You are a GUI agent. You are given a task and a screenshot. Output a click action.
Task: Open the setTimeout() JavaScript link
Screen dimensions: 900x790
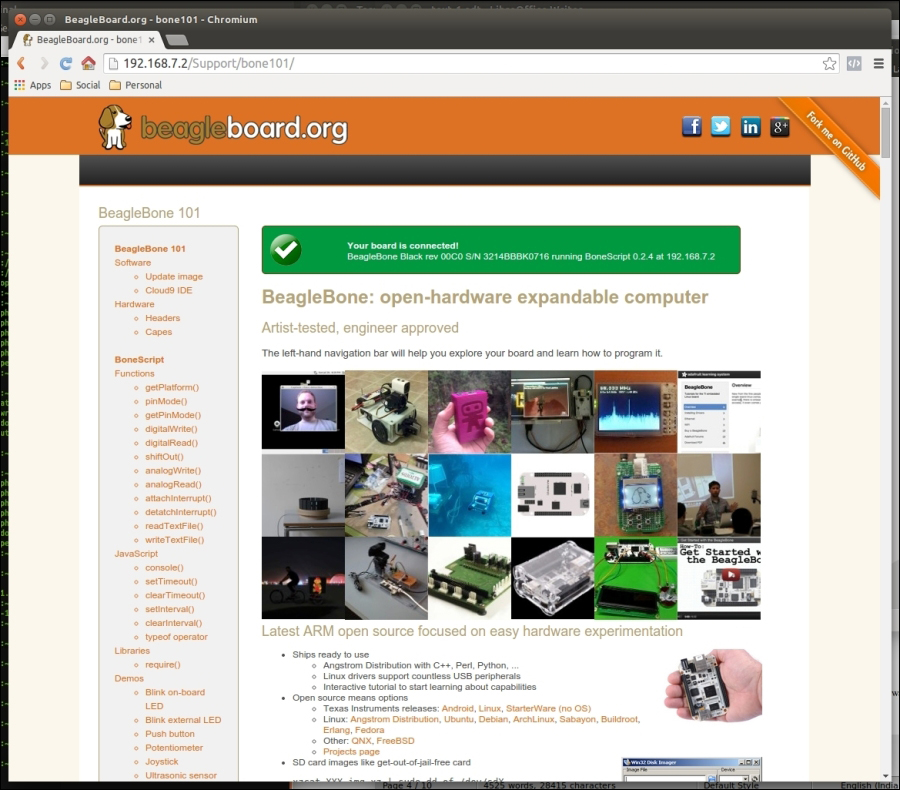coord(171,581)
